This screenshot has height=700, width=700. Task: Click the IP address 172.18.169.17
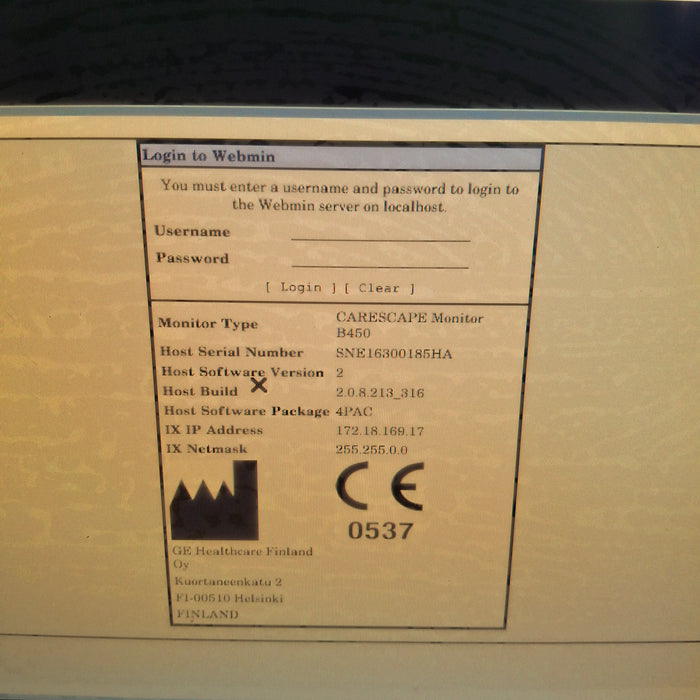click(380, 430)
